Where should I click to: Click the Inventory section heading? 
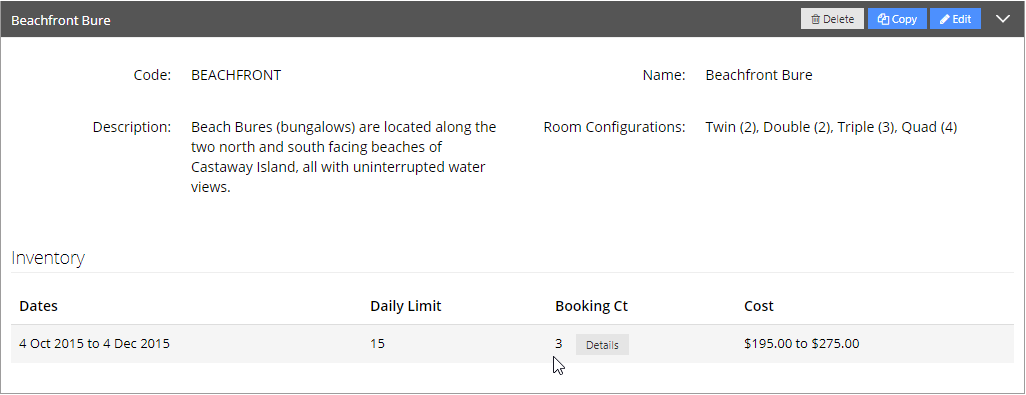48,258
